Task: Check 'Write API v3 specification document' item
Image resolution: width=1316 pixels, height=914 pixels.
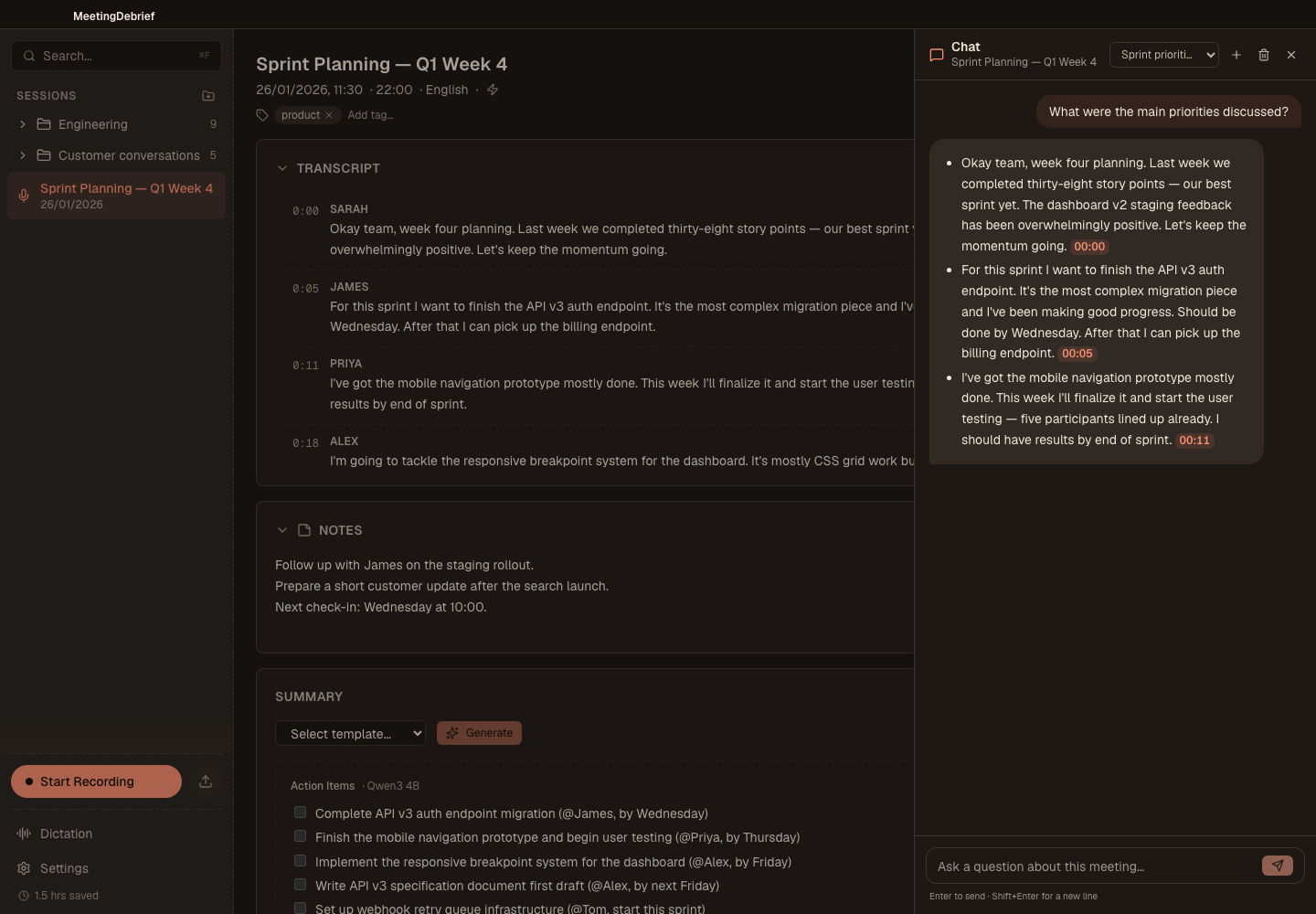Action: tap(300, 884)
